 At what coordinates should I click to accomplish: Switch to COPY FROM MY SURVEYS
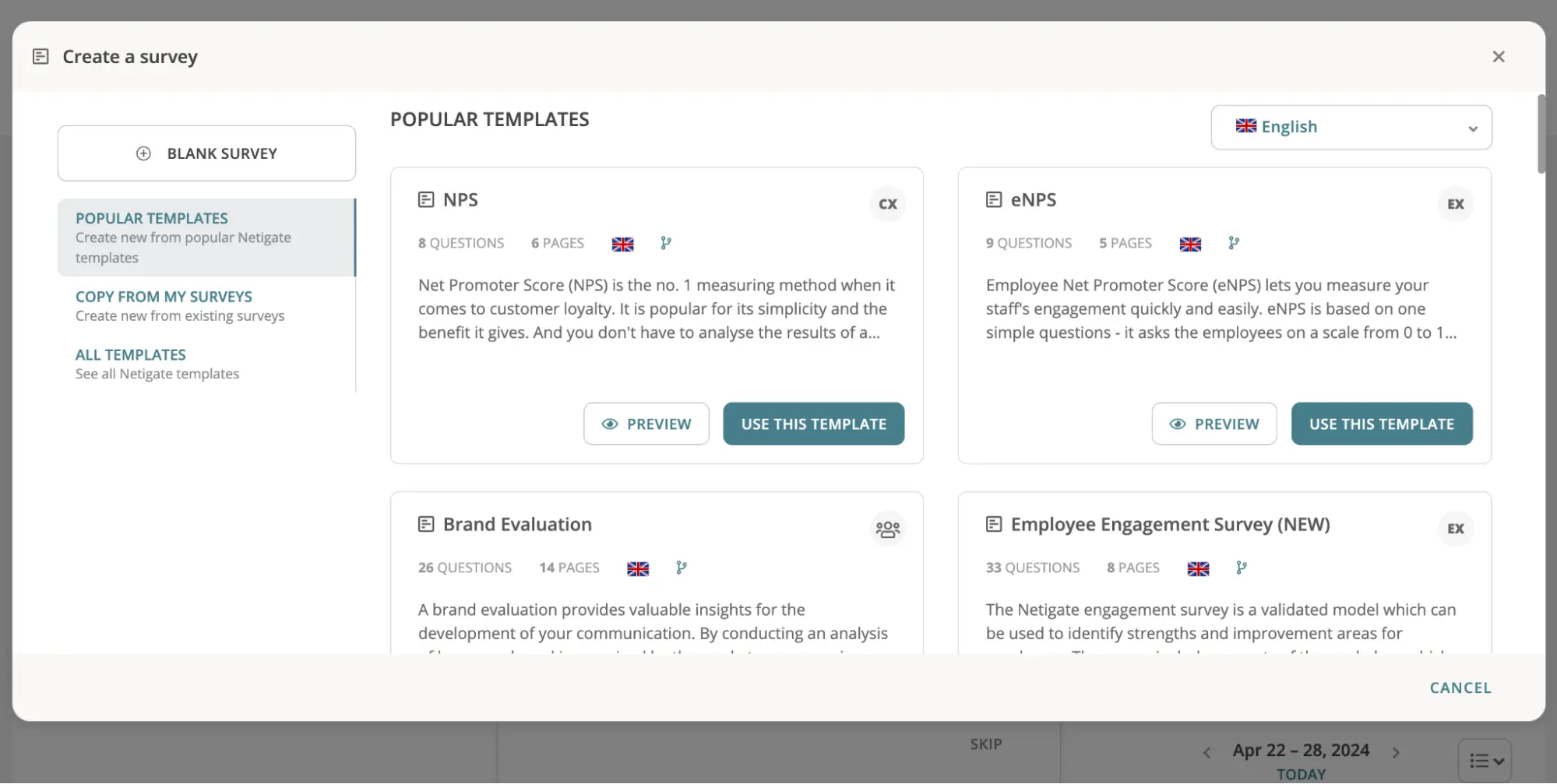164,297
